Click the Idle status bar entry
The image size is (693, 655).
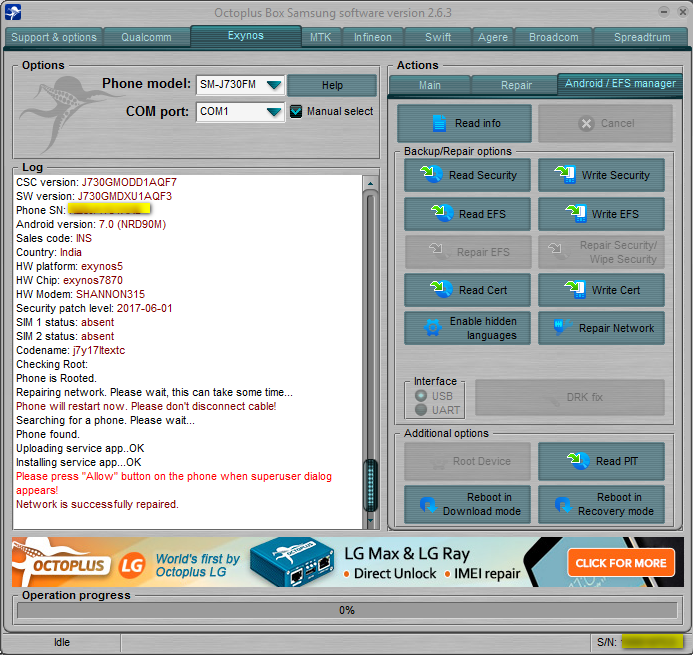62,642
